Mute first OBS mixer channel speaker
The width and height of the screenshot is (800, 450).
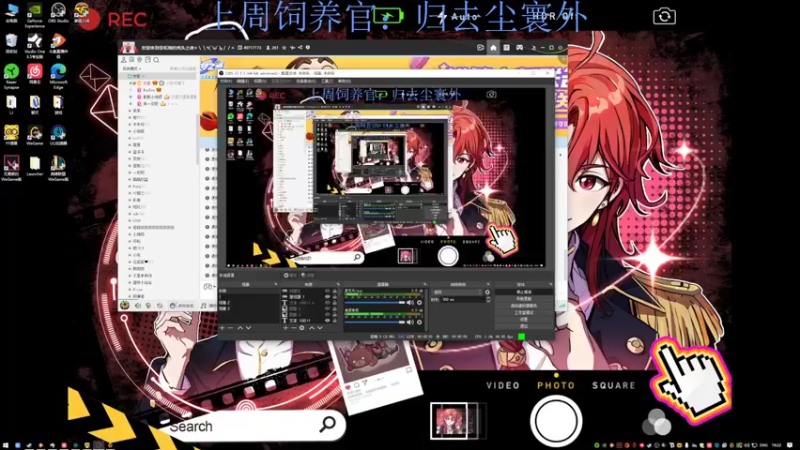pos(410,303)
